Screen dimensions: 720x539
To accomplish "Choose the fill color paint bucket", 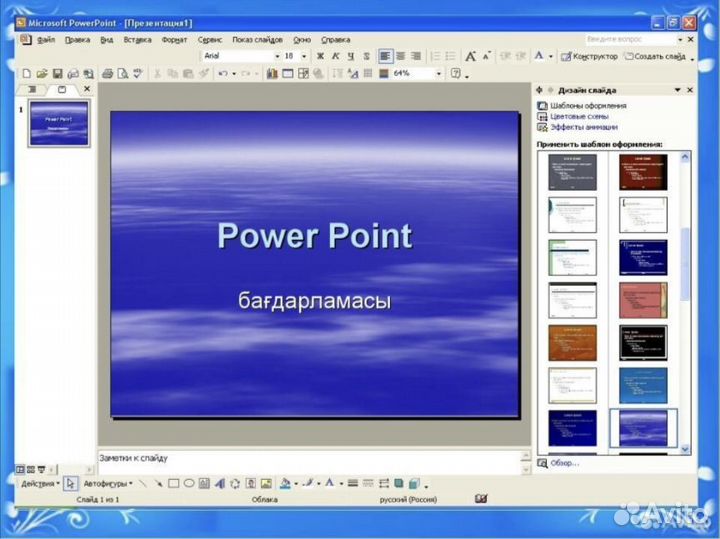I will click(x=285, y=483).
